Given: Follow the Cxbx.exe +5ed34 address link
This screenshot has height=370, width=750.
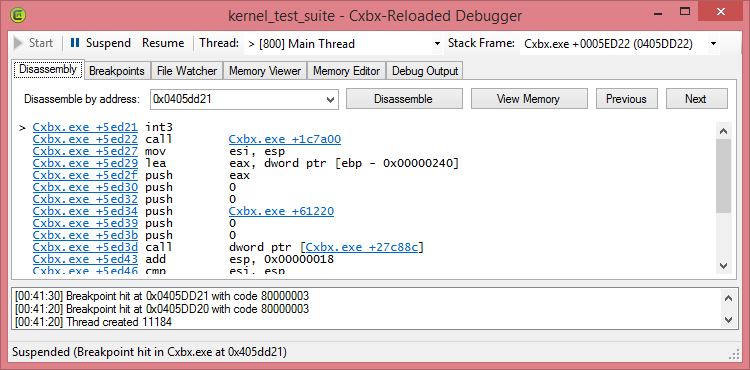Looking at the screenshot, I should coord(85,211).
